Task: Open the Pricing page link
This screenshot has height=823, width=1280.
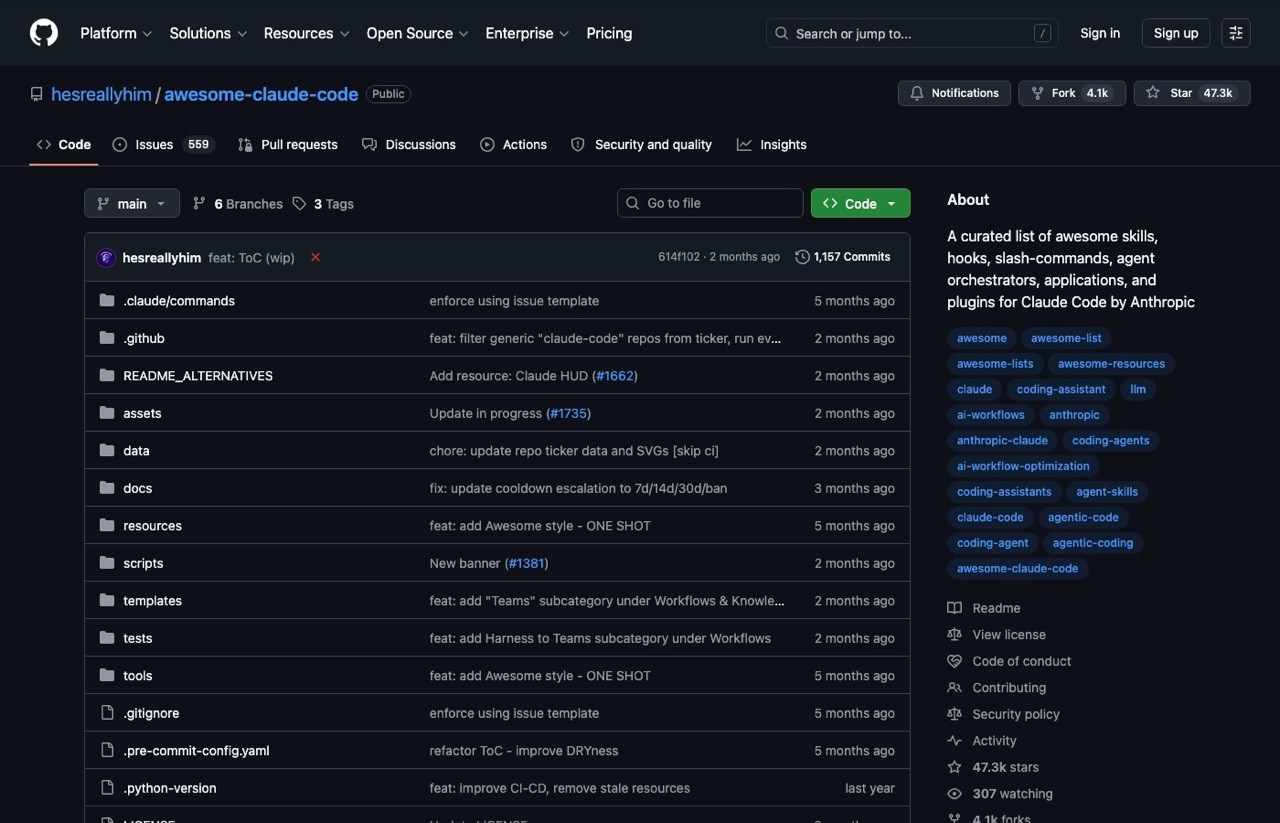Action: pos(609,33)
